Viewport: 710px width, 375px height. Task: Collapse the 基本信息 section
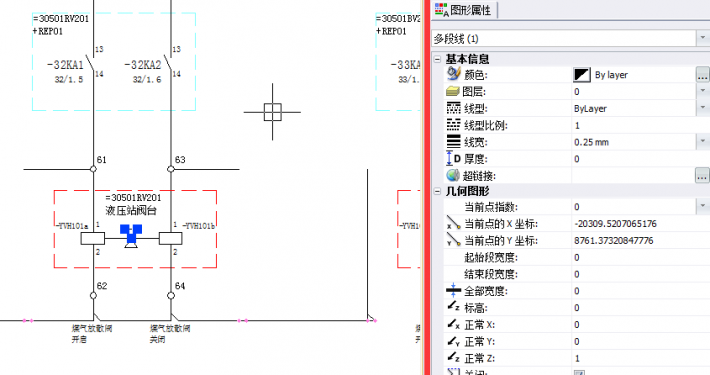437,59
